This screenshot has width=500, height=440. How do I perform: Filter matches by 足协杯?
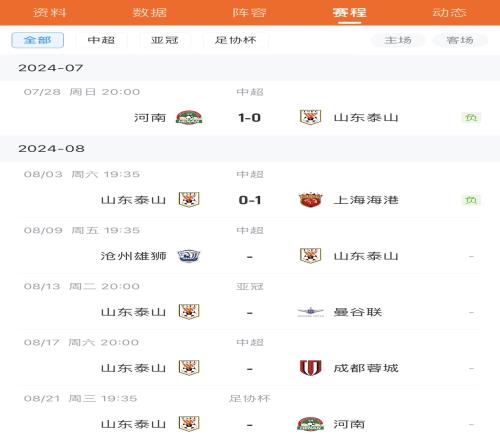236,40
